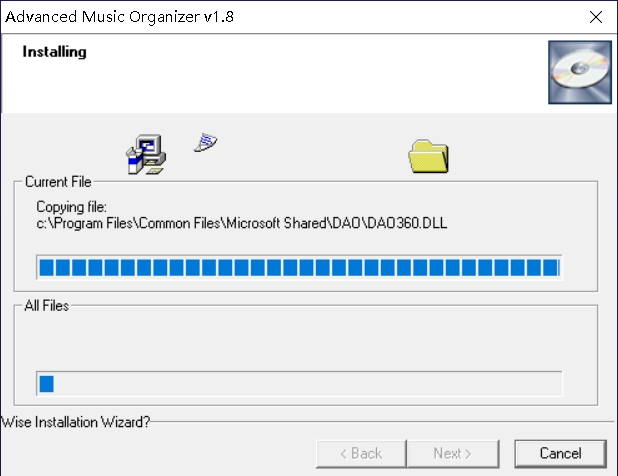Click the last blue block of Current File progress
The height and width of the screenshot is (476, 618).
[551, 268]
